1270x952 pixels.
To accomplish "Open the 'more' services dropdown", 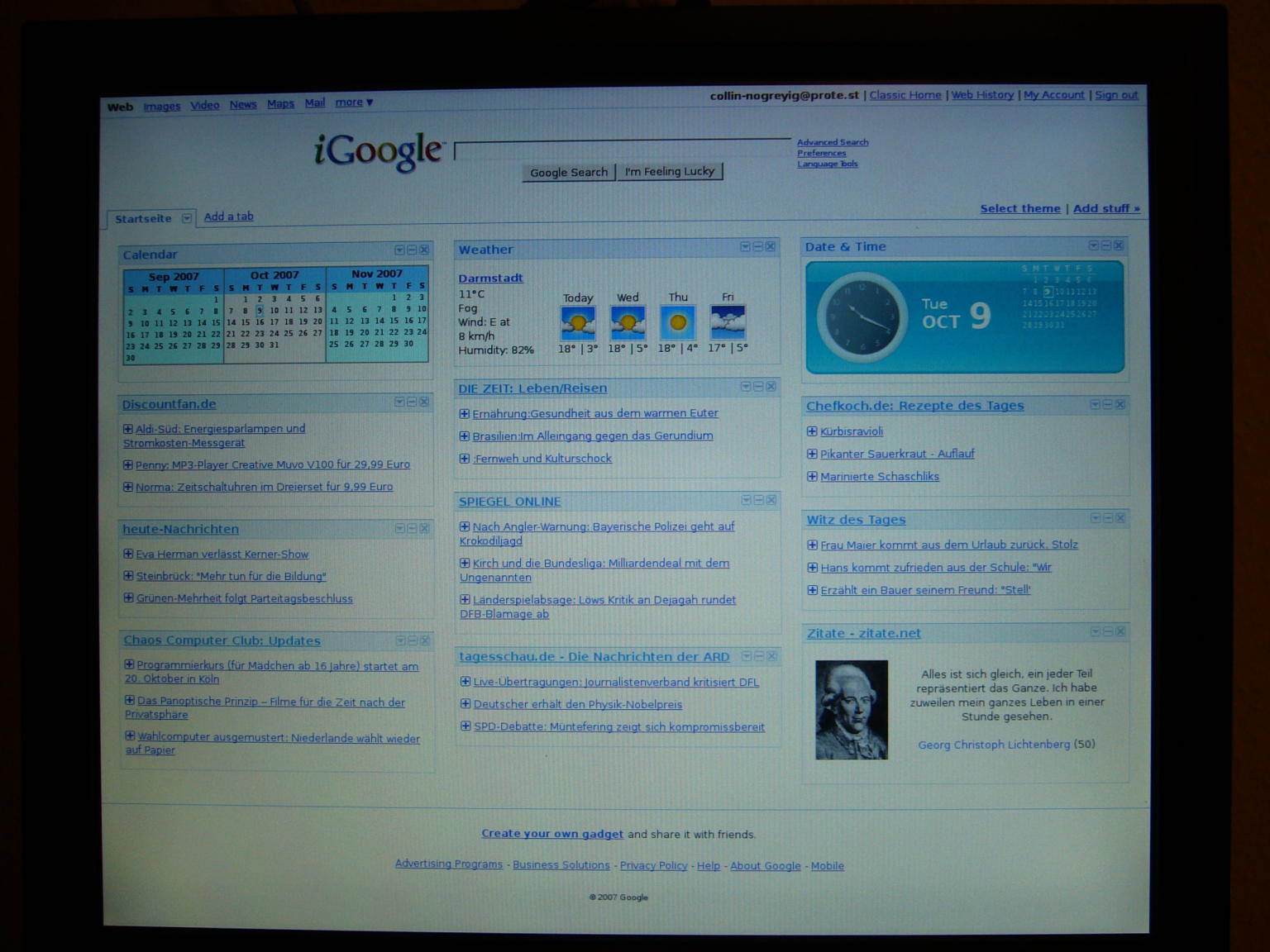I will tap(354, 102).
